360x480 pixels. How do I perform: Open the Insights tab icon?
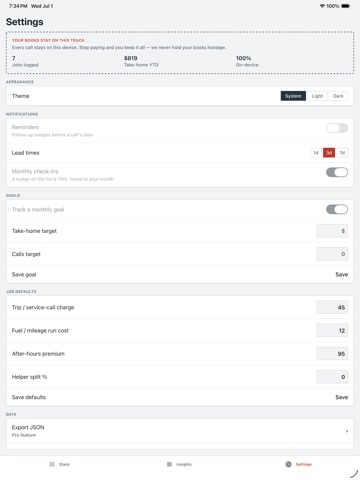(169, 464)
